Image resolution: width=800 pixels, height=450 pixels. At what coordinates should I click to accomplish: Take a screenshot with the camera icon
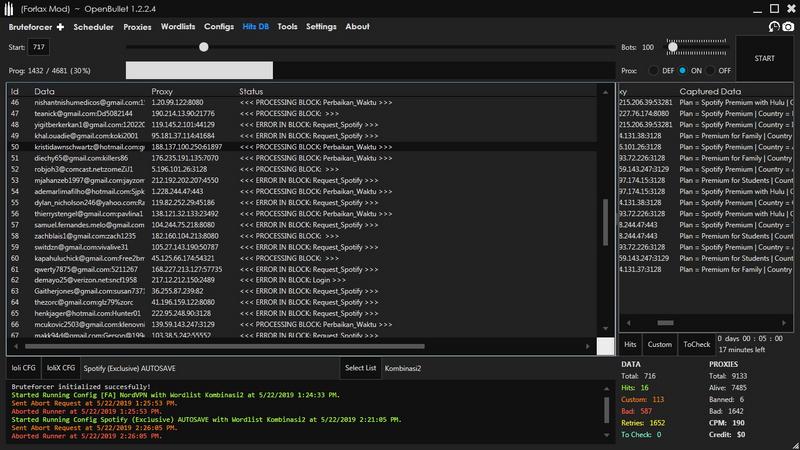click(788, 27)
